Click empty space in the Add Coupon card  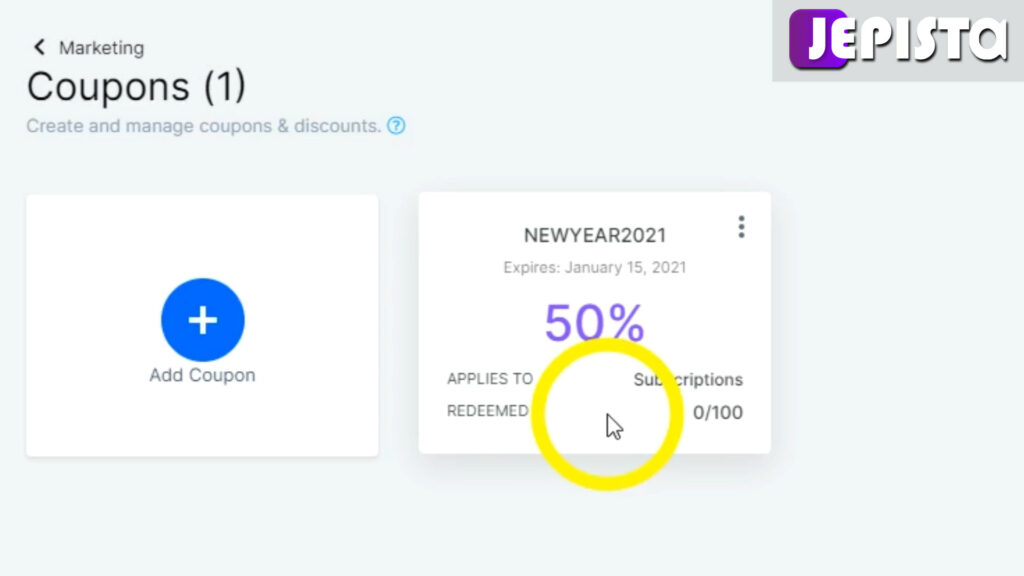point(202,235)
